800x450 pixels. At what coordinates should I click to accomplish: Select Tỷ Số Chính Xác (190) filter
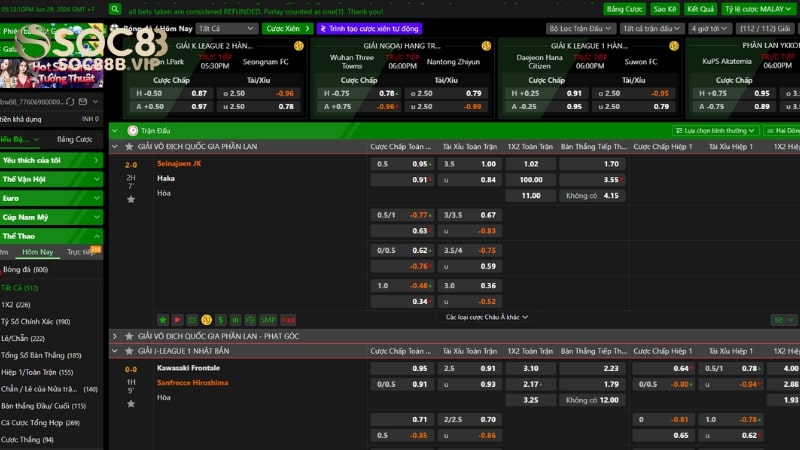pos(36,321)
